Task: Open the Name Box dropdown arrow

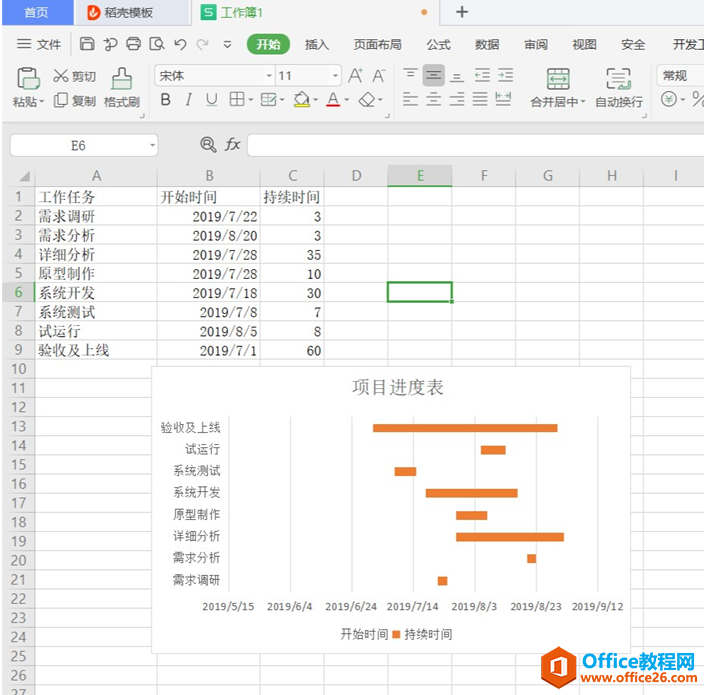Action: pos(152,145)
